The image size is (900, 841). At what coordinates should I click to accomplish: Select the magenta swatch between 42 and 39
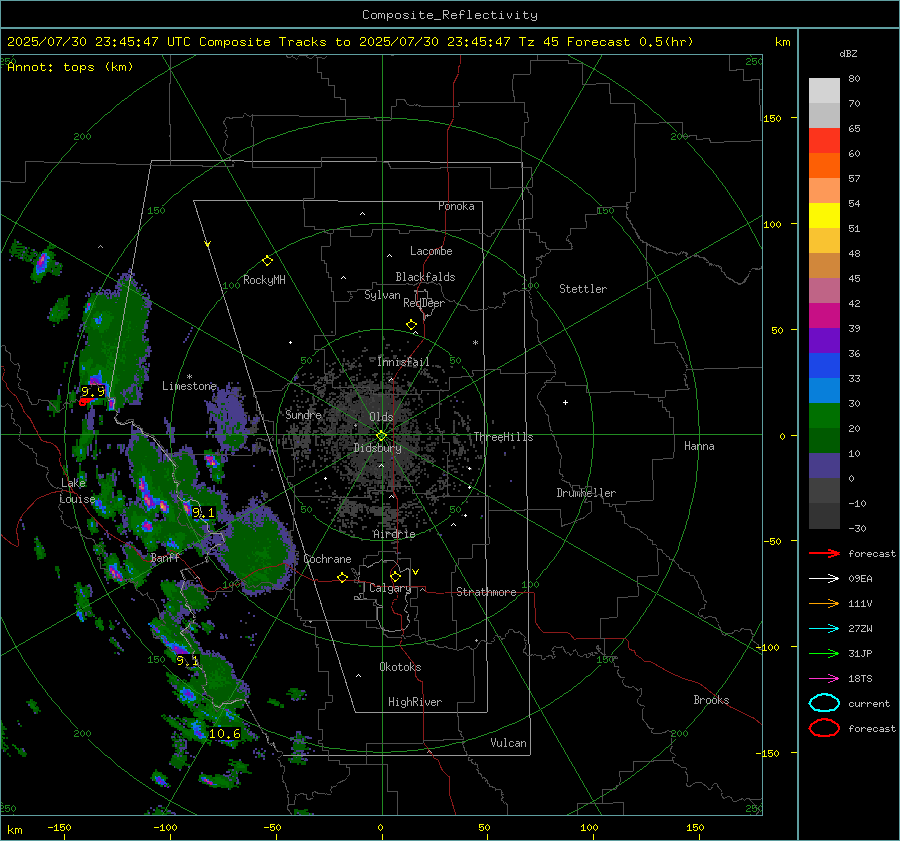pyautogui.click(x=824, y=315)
